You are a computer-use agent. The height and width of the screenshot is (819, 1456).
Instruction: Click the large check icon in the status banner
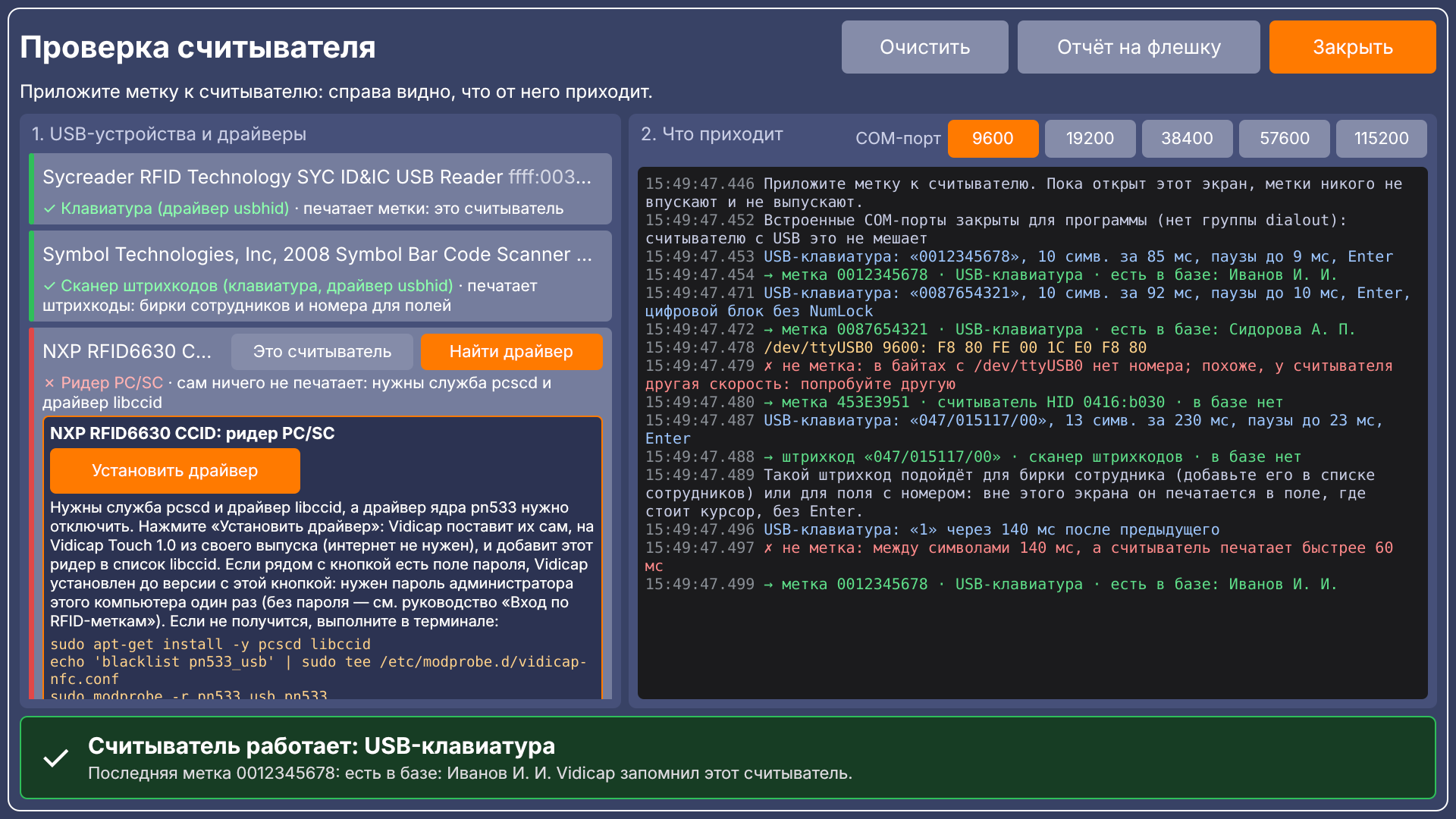[56, 758]
